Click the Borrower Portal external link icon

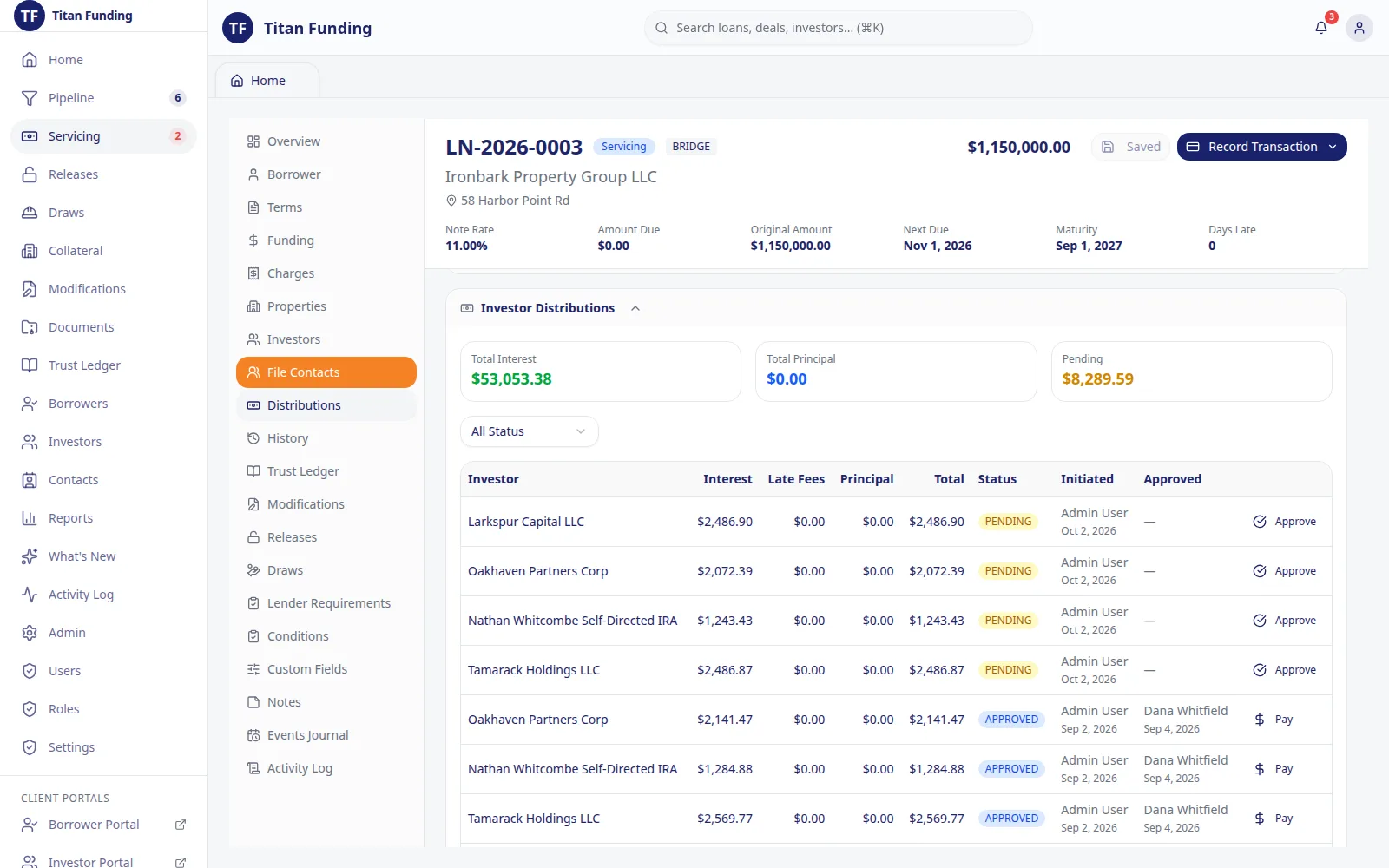coord(181,825)
